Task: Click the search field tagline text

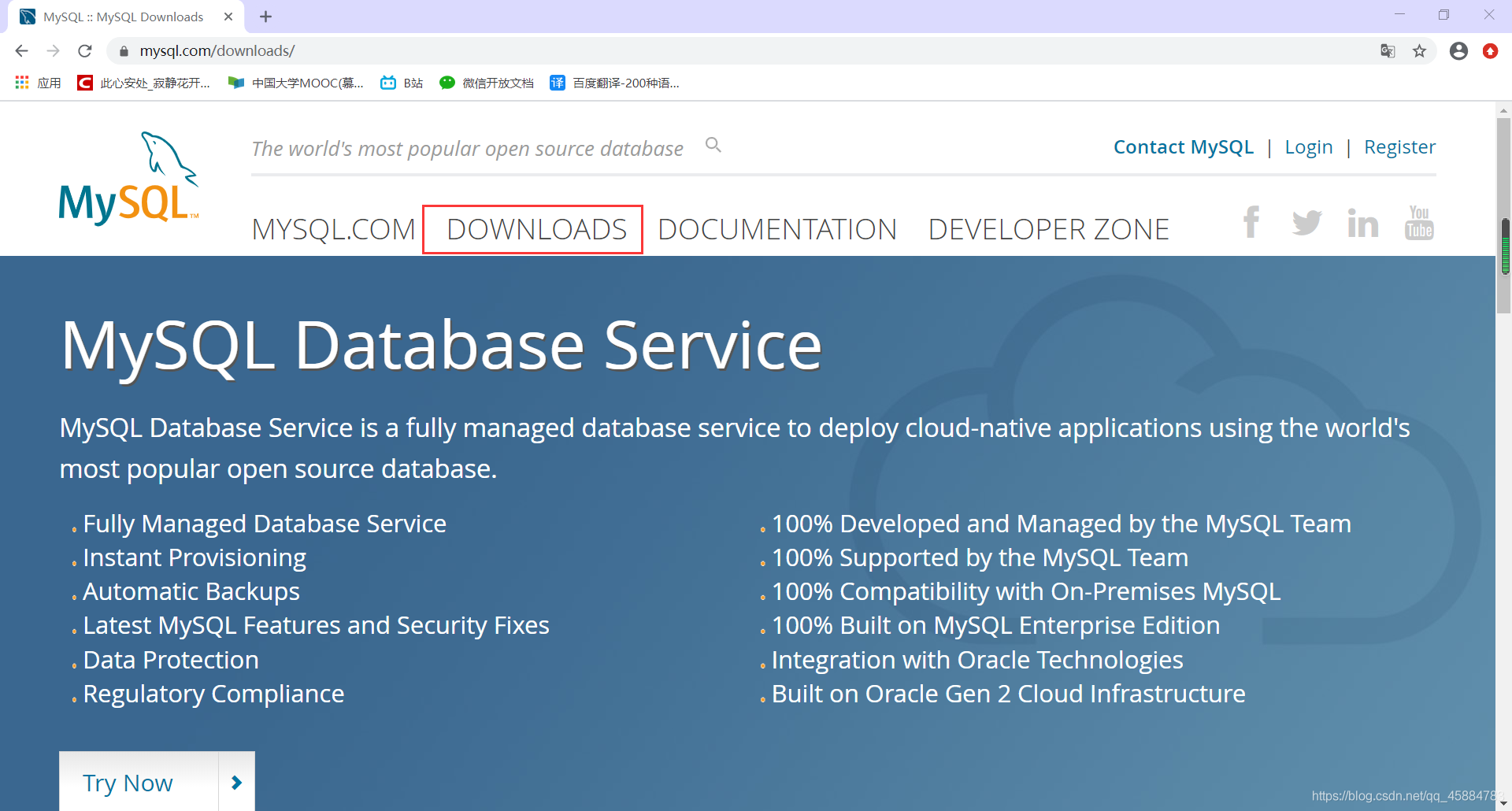Action: pos(467,149)
